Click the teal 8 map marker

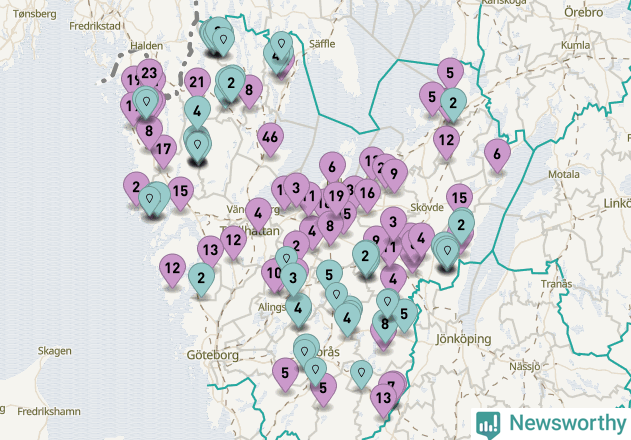[385, 326]
